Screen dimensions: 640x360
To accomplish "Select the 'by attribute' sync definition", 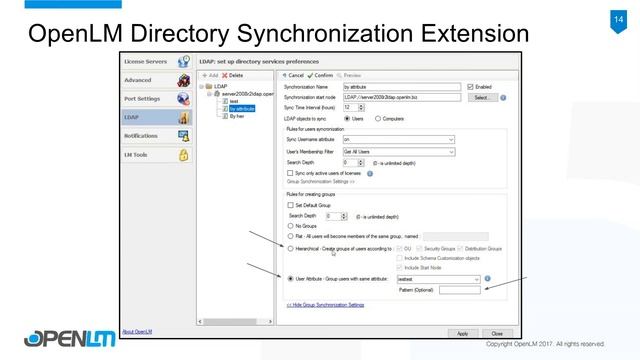I will 239,109.
